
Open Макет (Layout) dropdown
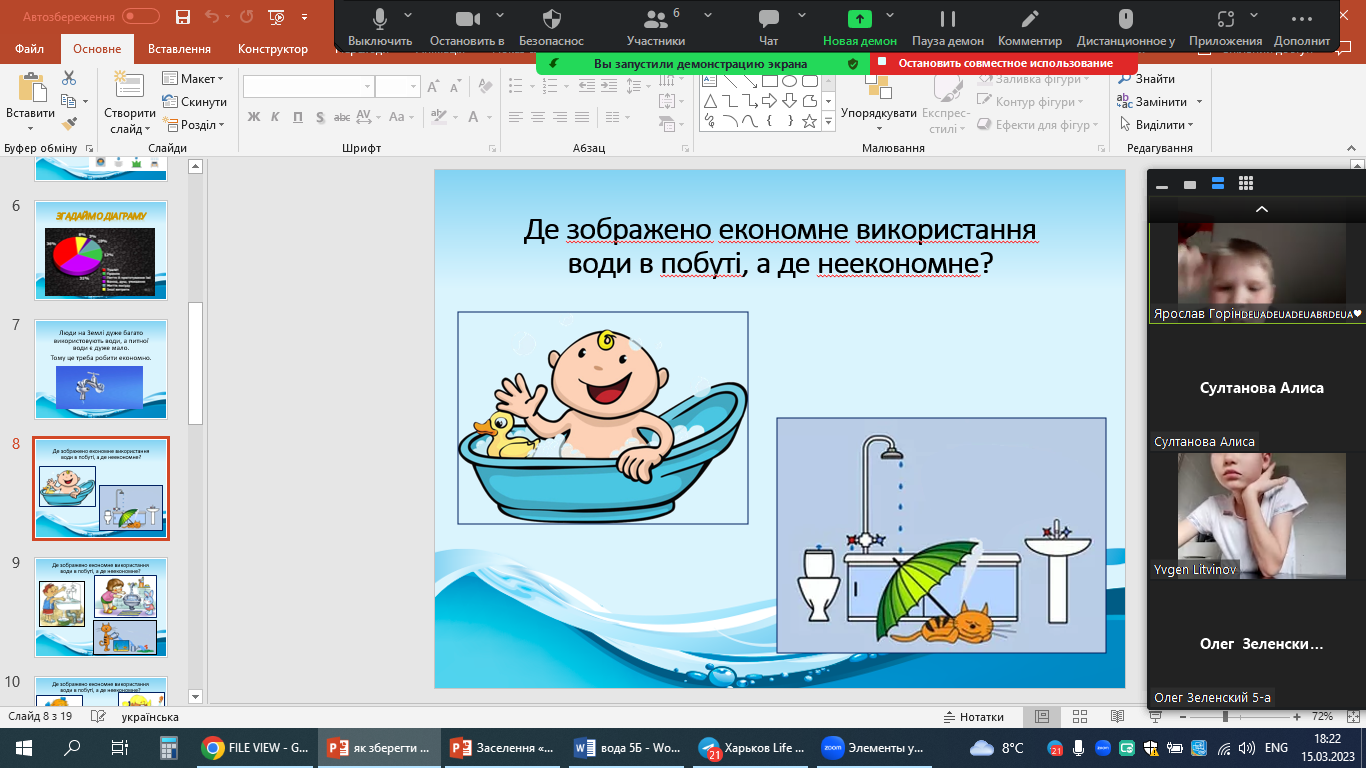[194, 79]
